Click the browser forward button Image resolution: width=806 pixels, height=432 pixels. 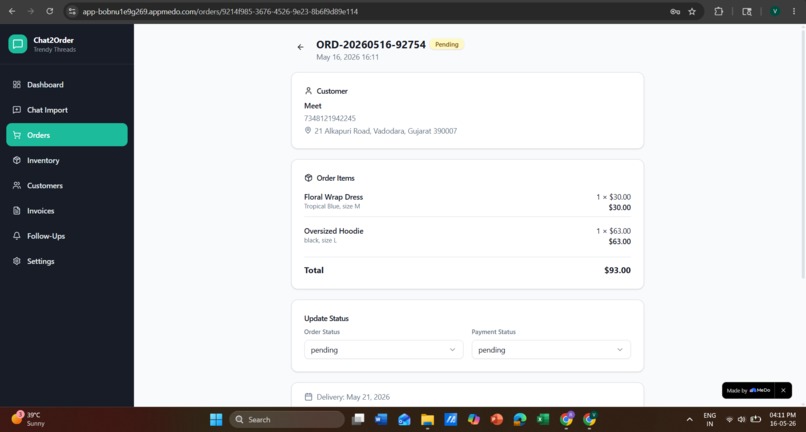[x=30, y=11]
